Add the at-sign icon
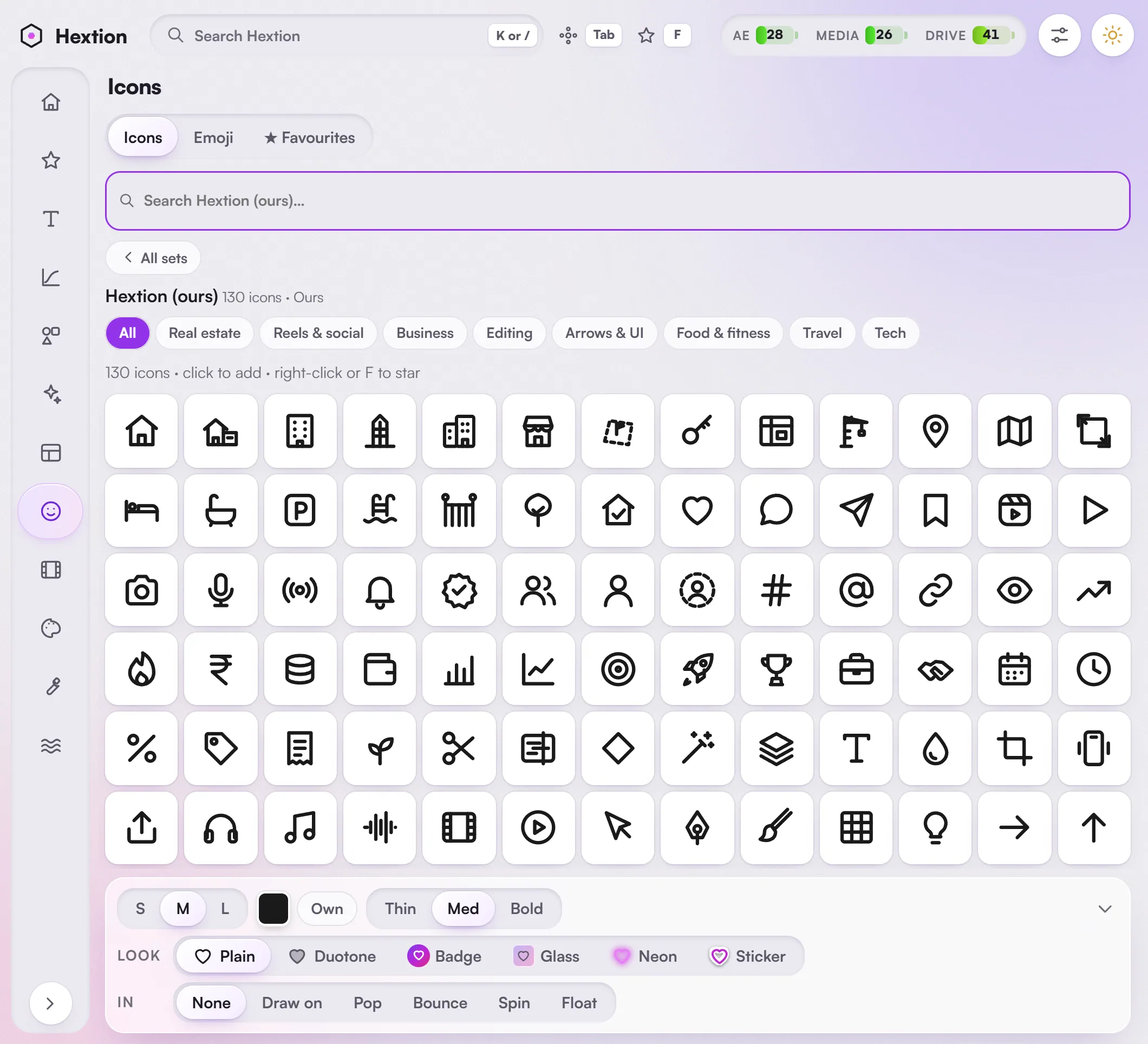1148x1044 pixels. (x=856, y=590)
